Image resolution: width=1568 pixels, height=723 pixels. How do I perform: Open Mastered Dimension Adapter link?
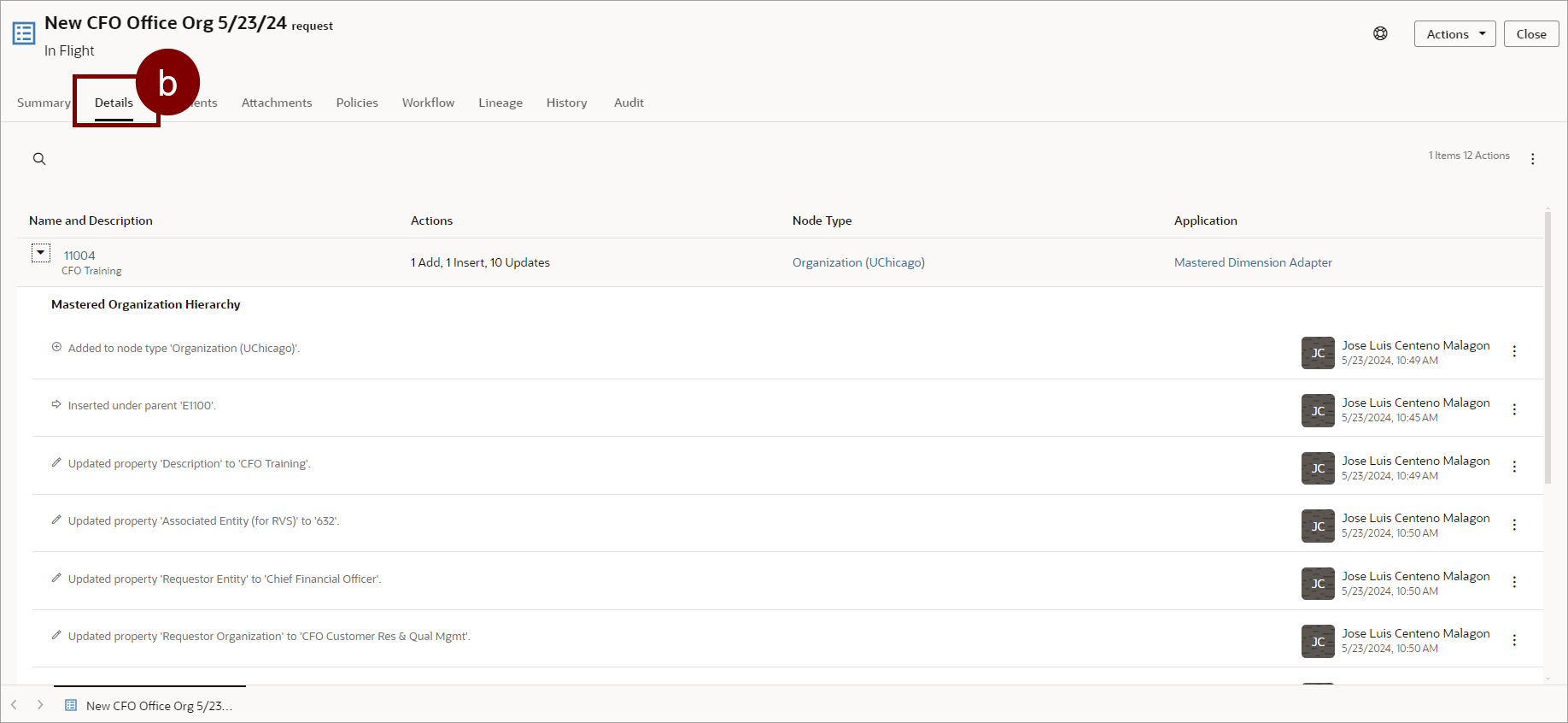click(1252, 262)
